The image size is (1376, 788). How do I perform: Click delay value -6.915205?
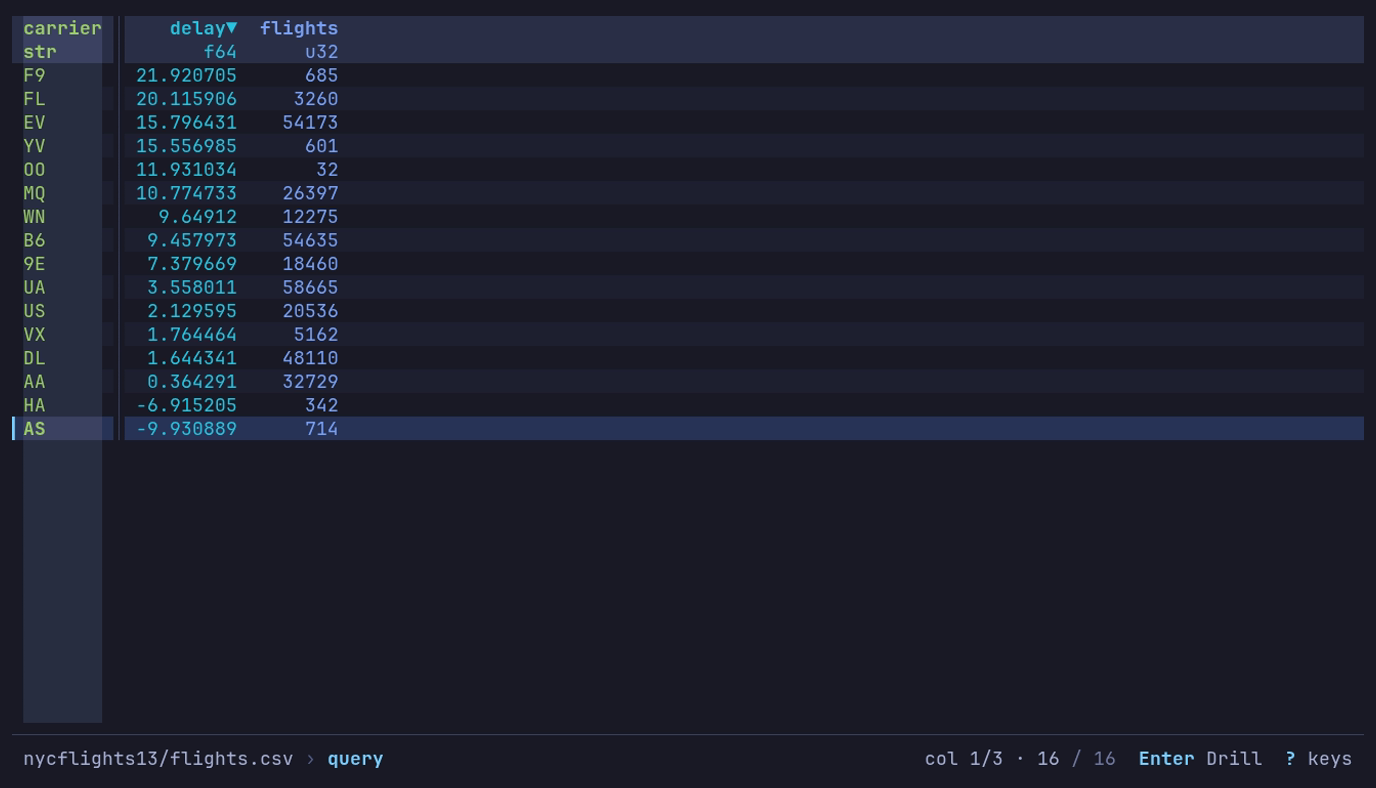pos(186,405)
